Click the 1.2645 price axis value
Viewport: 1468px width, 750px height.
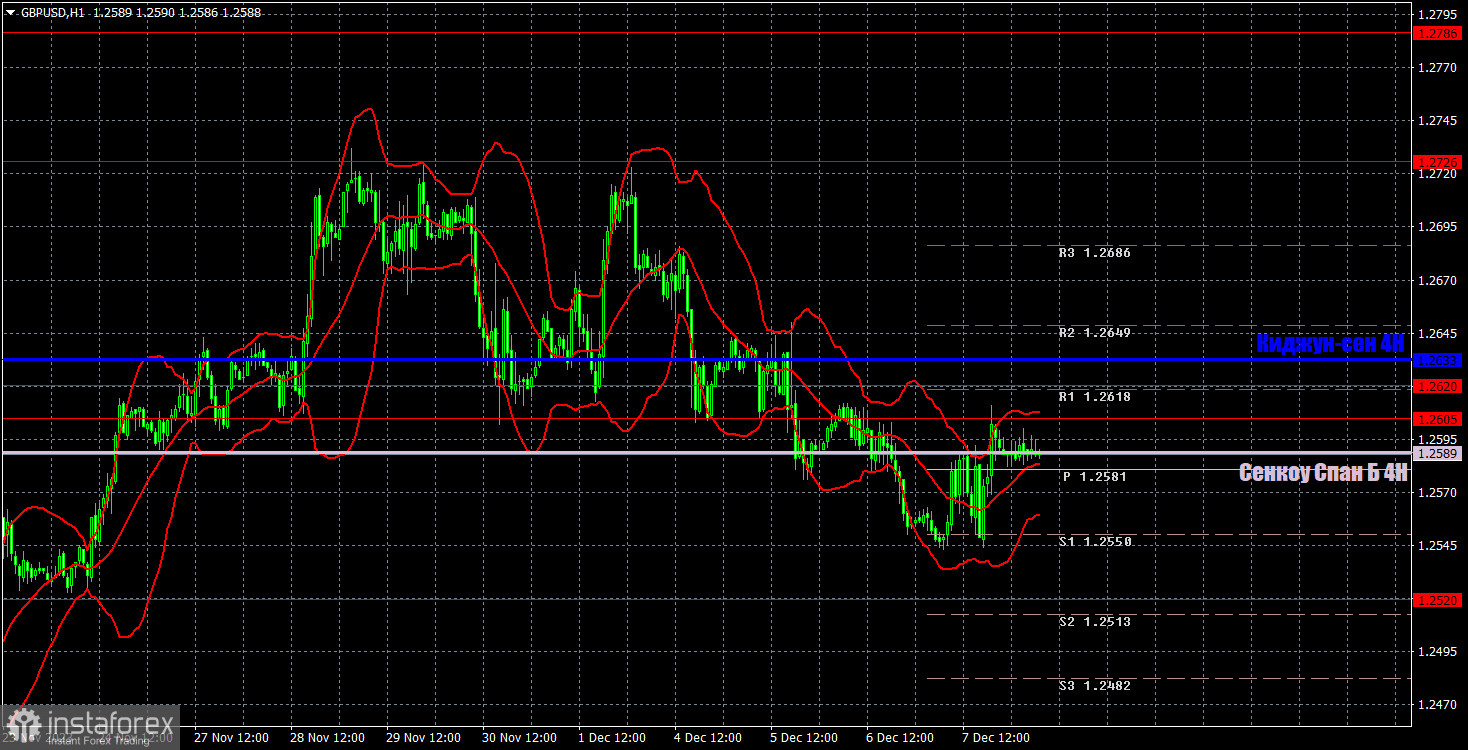coord(1437,334)
